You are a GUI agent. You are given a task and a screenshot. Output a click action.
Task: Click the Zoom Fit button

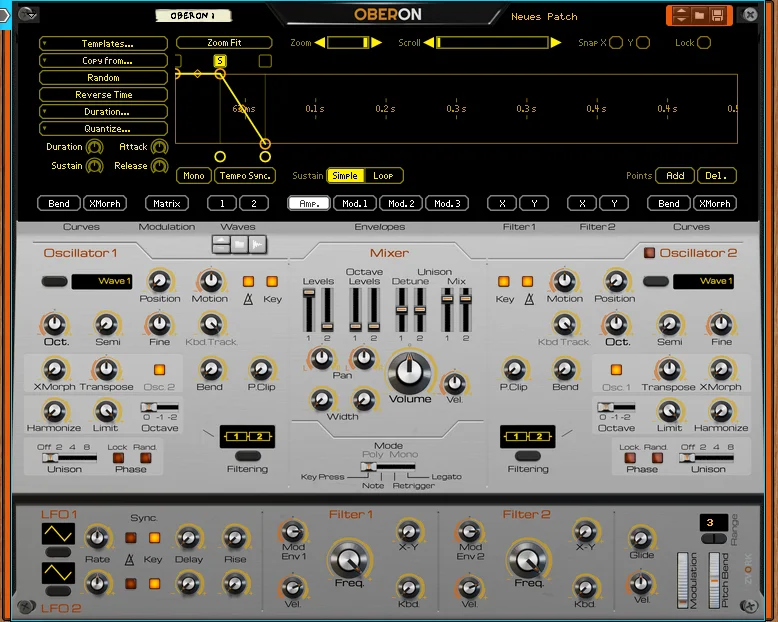(224, 43)
